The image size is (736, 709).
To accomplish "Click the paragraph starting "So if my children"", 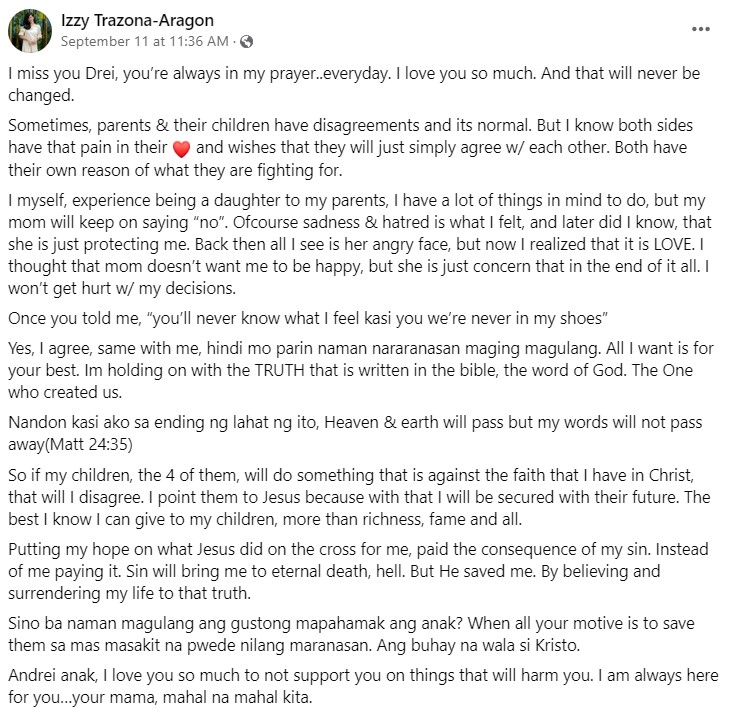I will coord(359,497).
